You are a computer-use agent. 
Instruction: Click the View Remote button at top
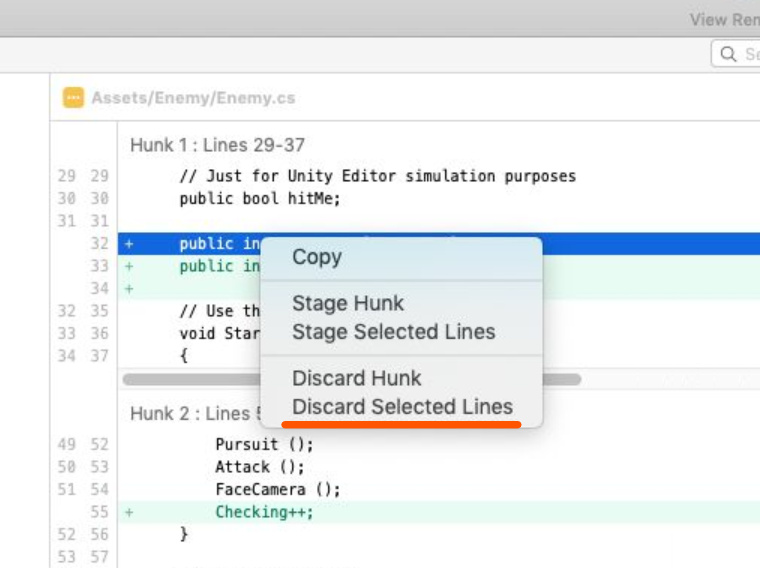coord(725,20)
